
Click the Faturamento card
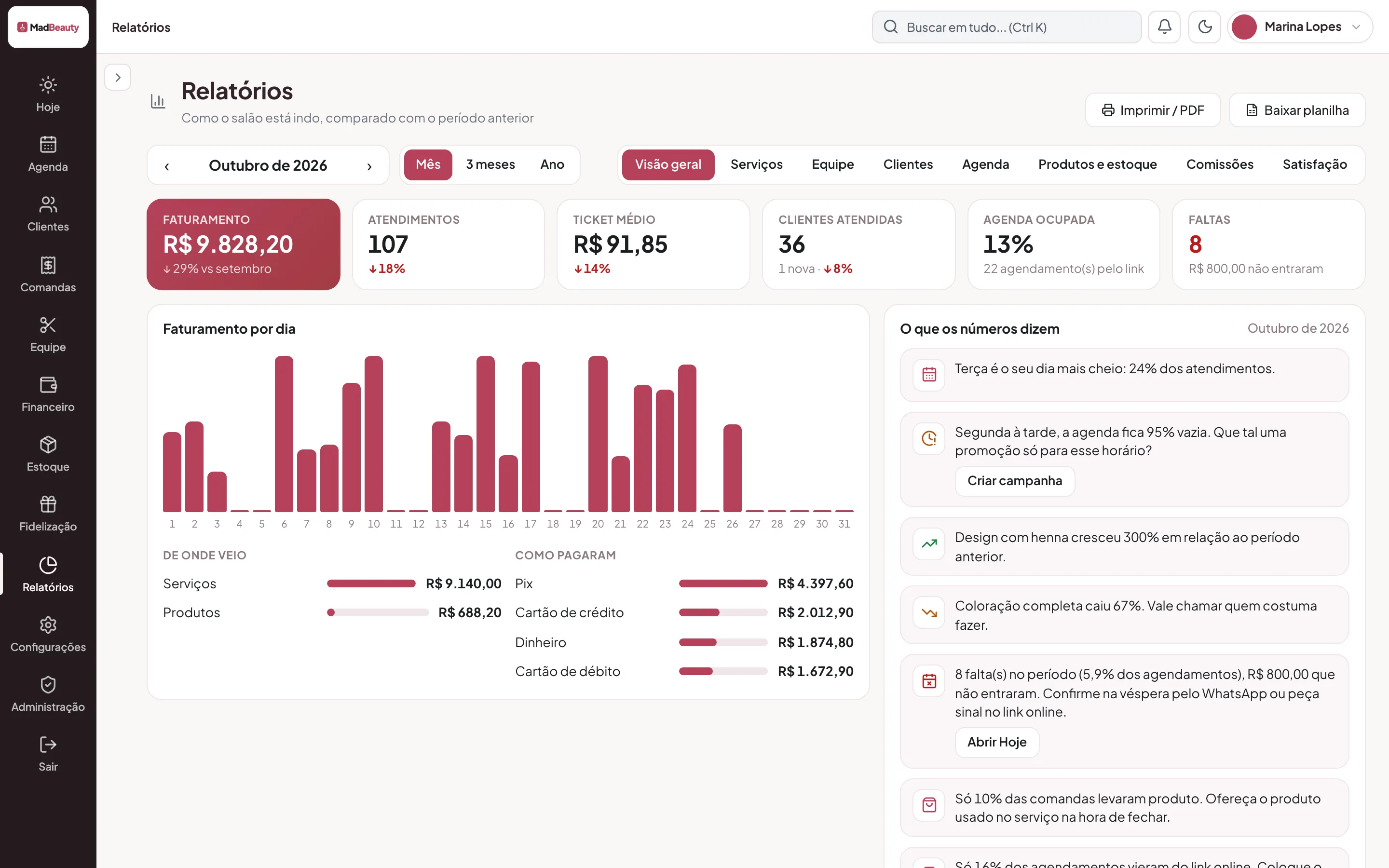(244, 244)
